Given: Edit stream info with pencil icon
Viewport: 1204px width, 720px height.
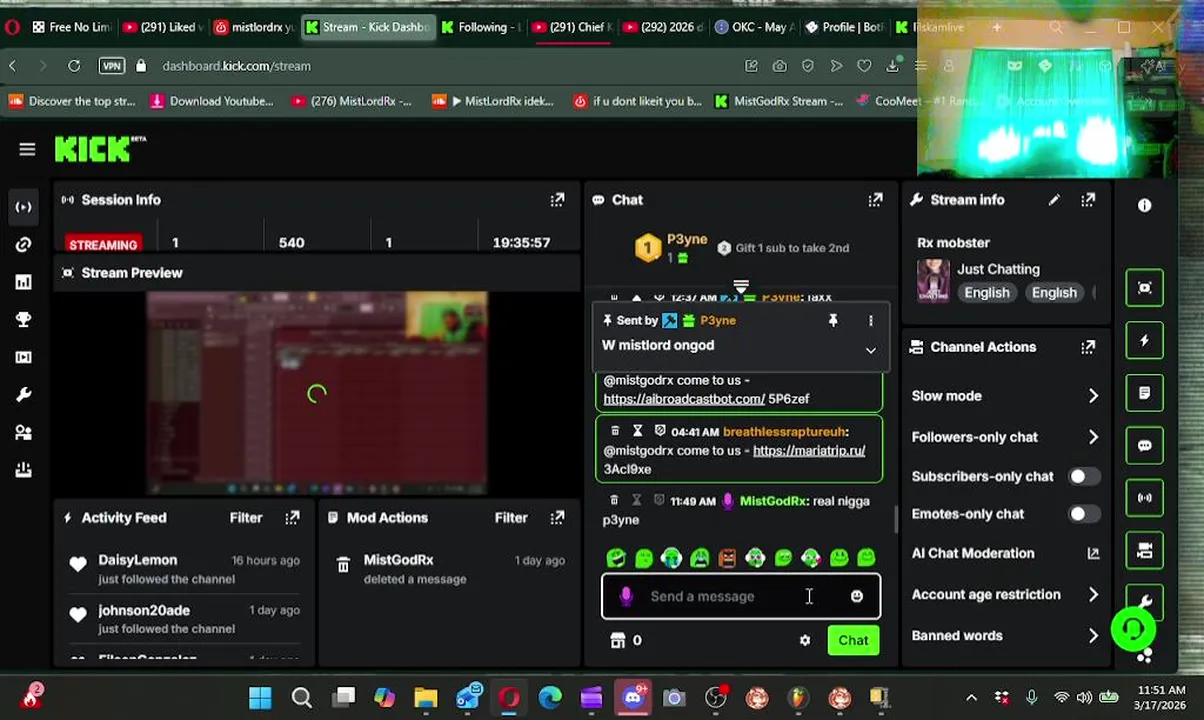Looking at the screenshot, I should (1054, 200).
